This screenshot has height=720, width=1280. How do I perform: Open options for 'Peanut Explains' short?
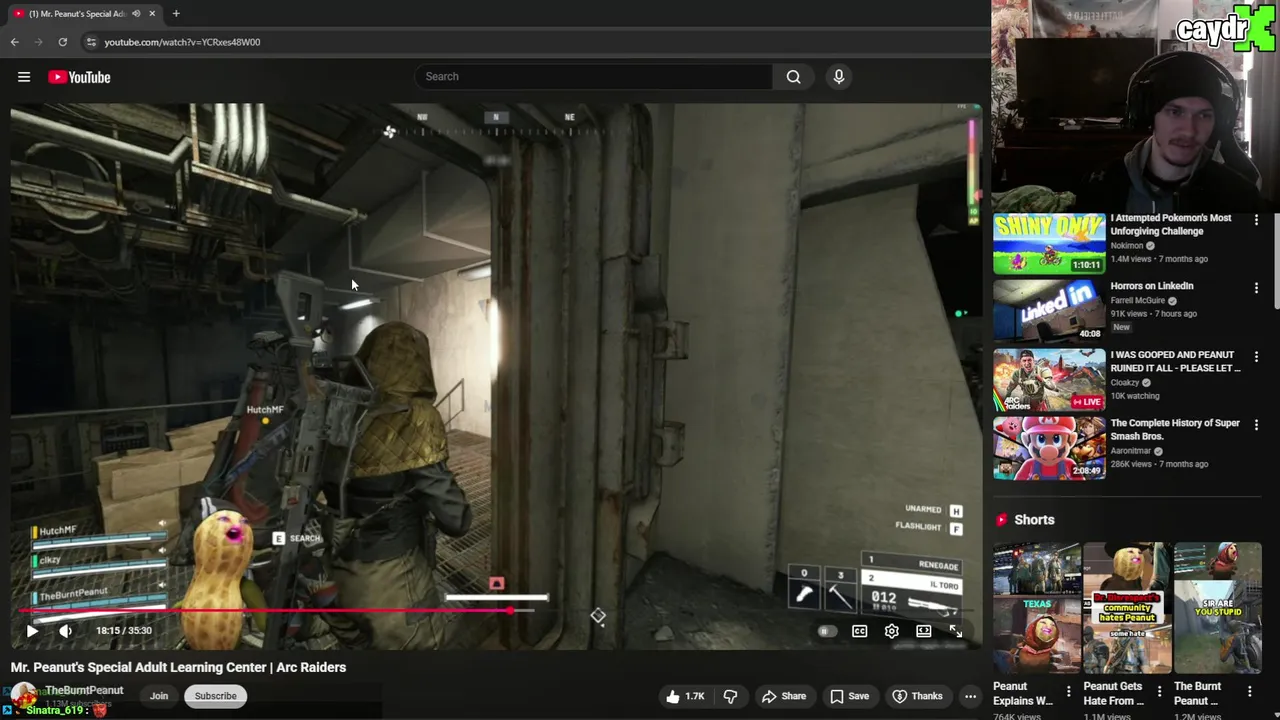pyautogui.click(x=1068, y=691)
